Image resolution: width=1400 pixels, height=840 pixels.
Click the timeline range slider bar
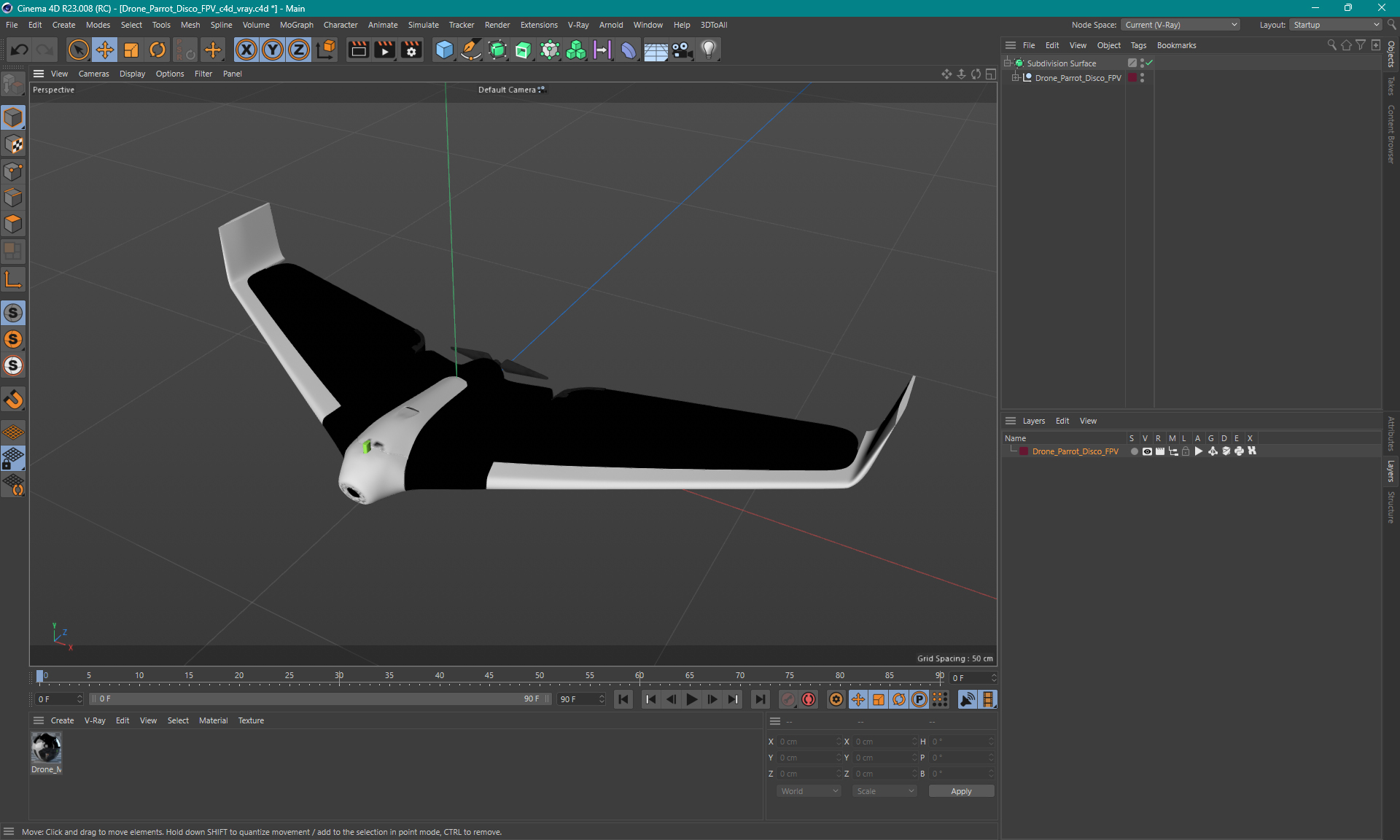[x=320, y=699]
